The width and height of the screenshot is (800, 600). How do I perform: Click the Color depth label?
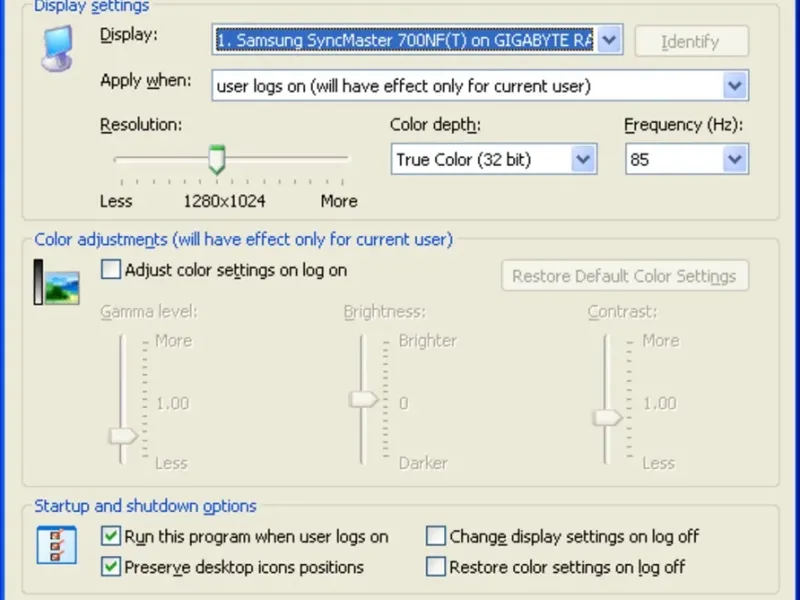tap(435, 125)
